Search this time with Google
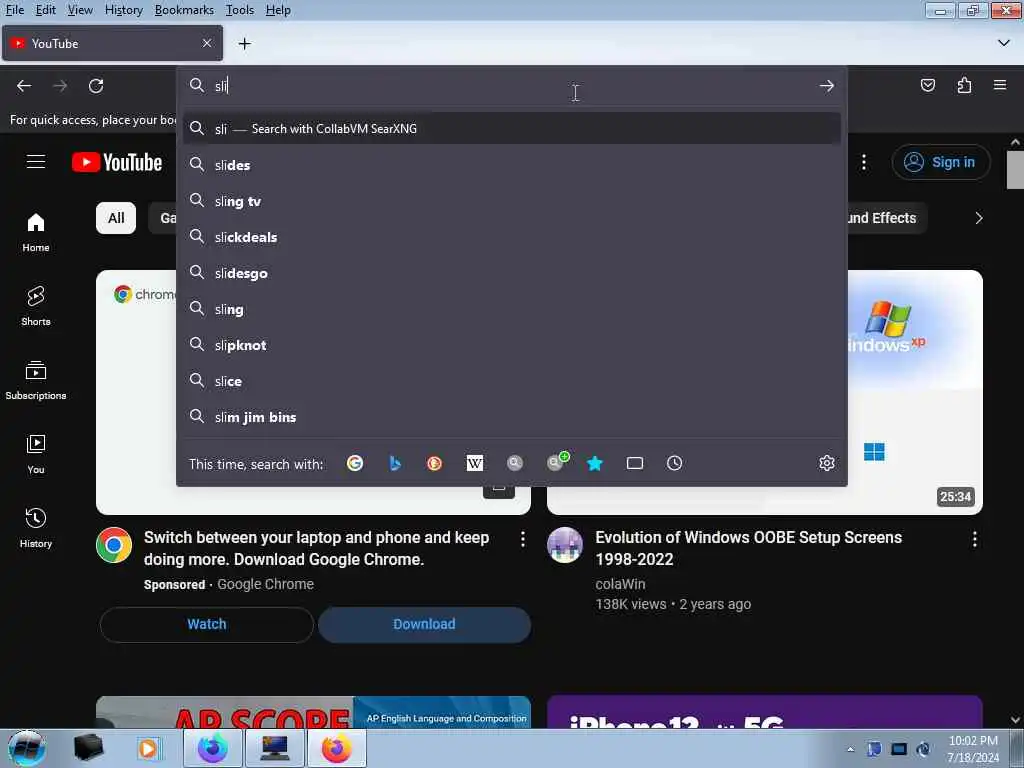 [355, 464]
